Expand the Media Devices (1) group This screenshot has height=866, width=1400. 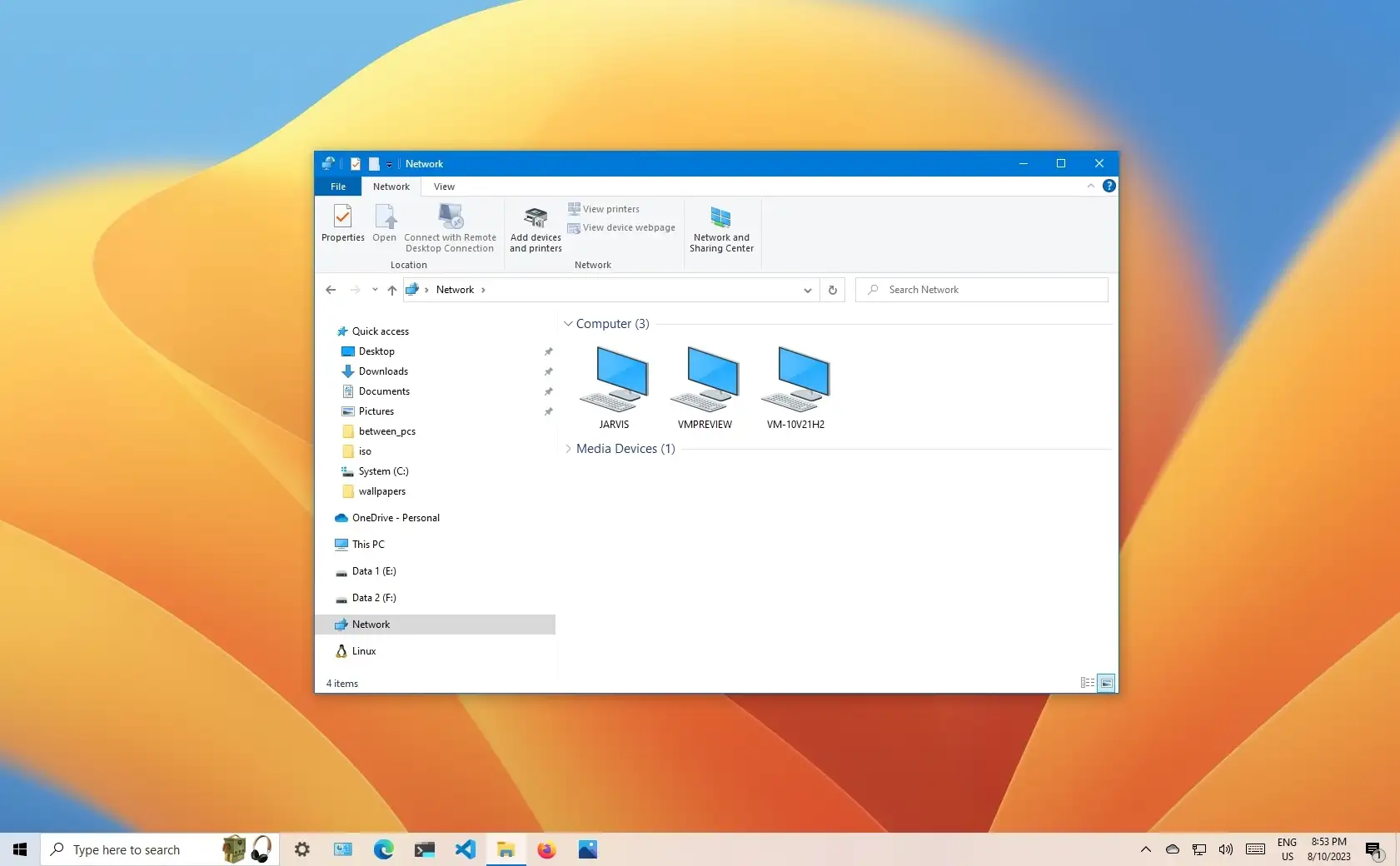(x=568, y=449)
